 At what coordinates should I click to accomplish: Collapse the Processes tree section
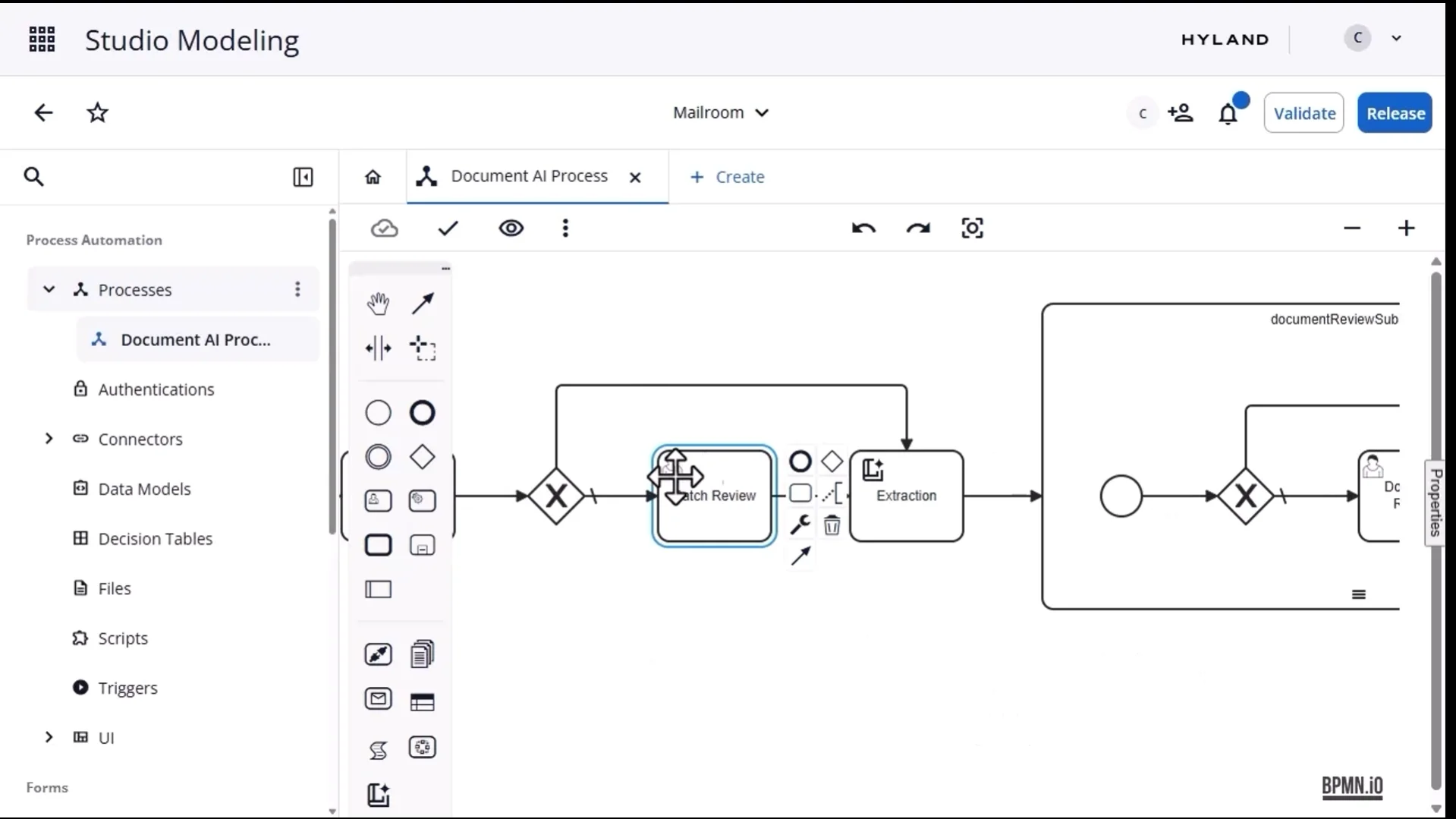click(x=49, y=289)
